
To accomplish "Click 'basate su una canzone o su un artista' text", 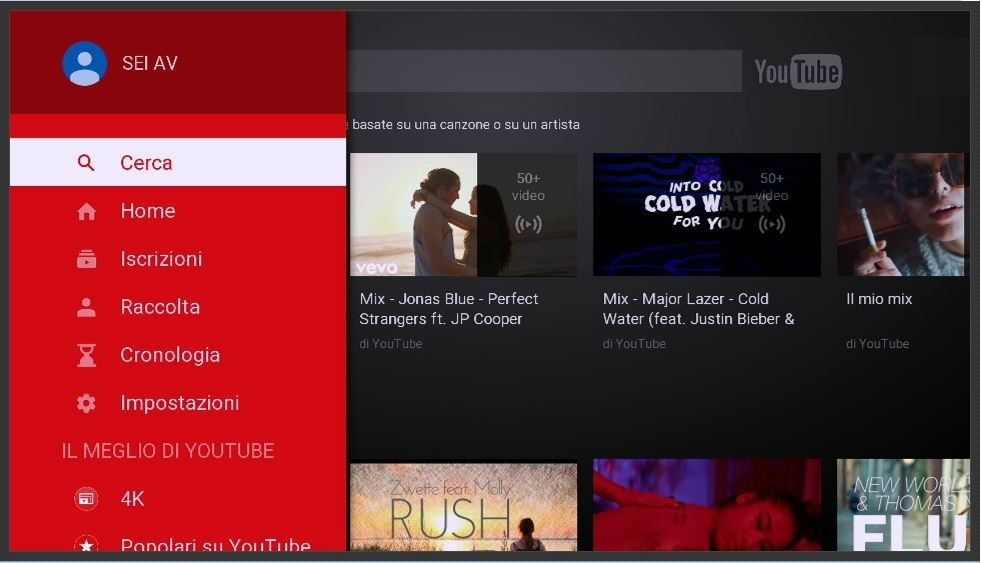I will pyautogui.click(x=465, y=124).
